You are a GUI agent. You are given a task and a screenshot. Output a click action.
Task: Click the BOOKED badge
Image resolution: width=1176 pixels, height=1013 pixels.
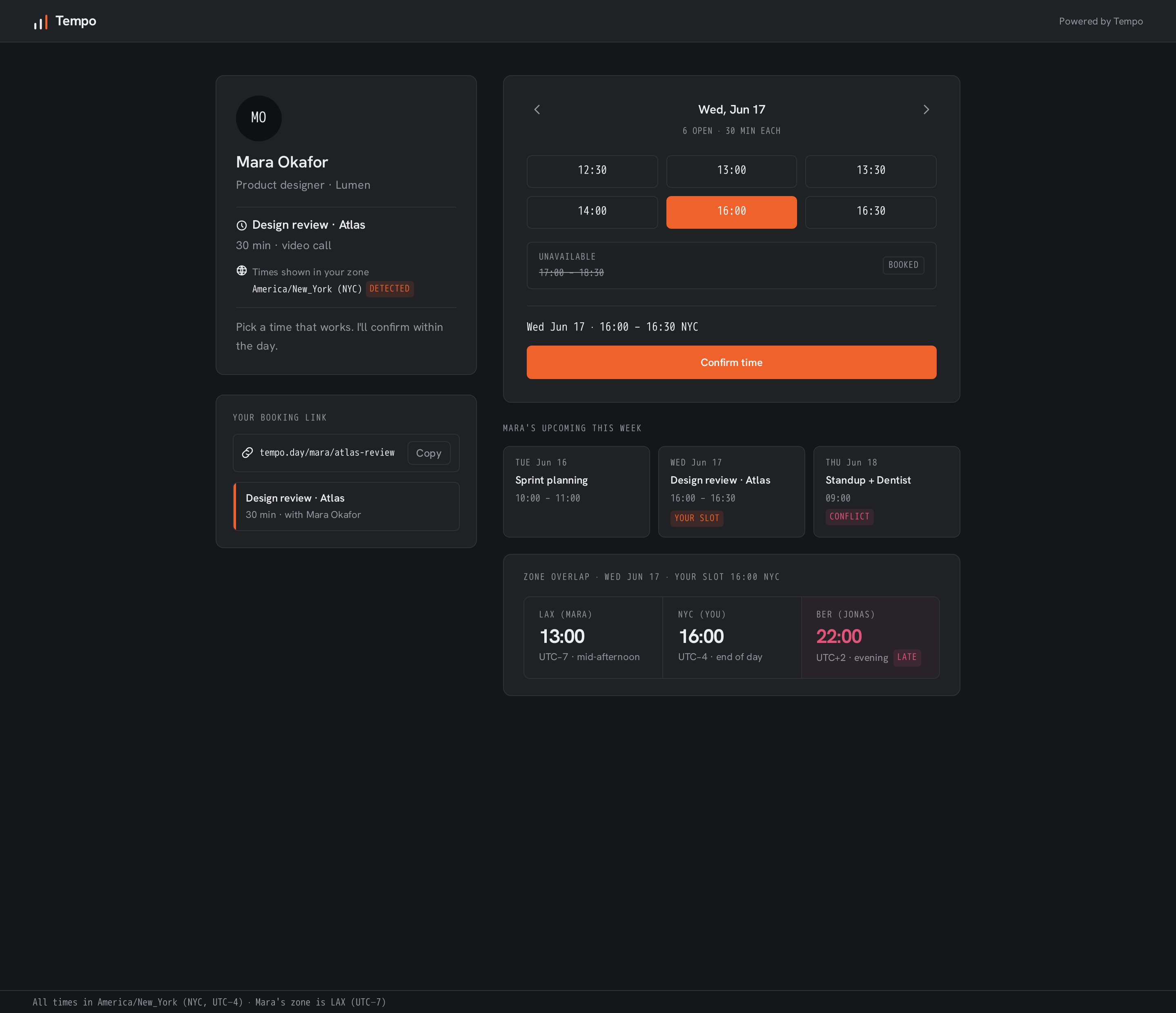(903, 265)
